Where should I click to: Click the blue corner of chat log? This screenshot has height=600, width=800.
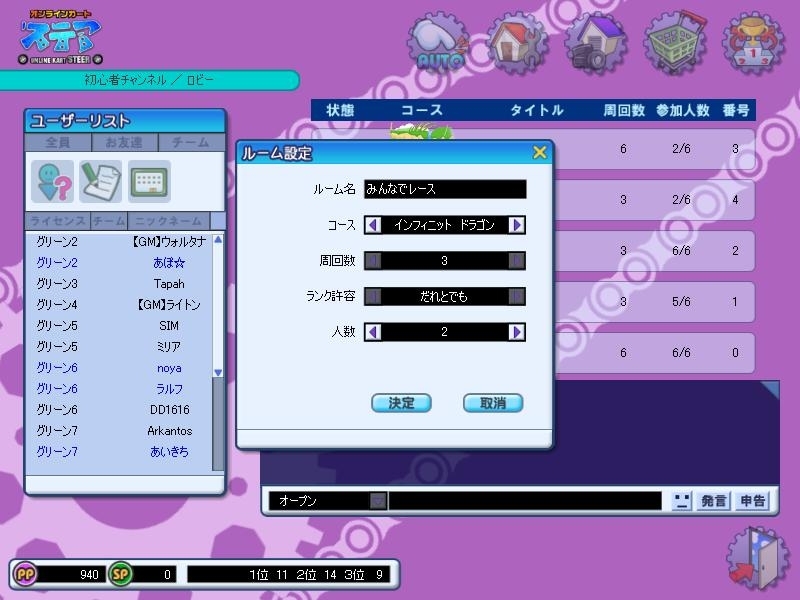tap(771, 389)
